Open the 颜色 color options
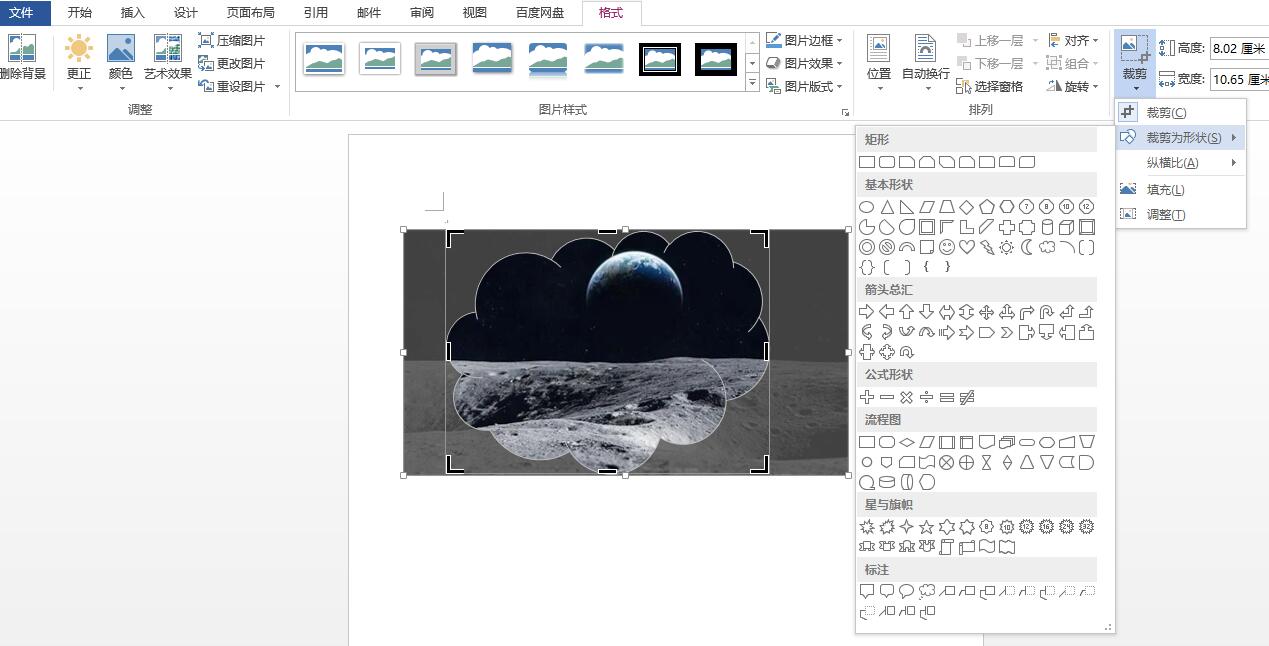This screenshot has width=1269, height=646. [121, 62]
